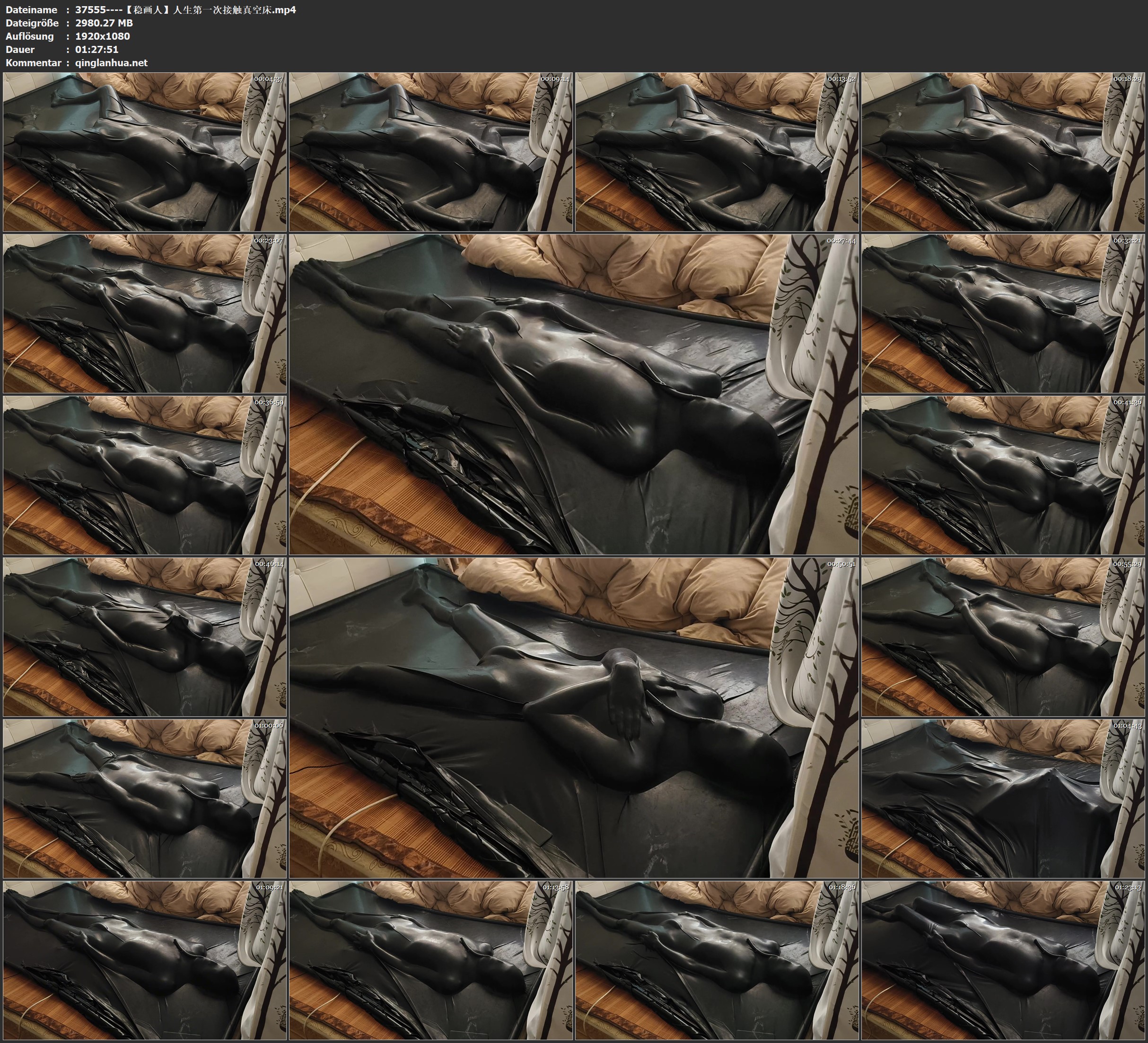Click the 01:04:43 thumbnail
The image size is (1148, 1043).
[x=1003, y=798]
